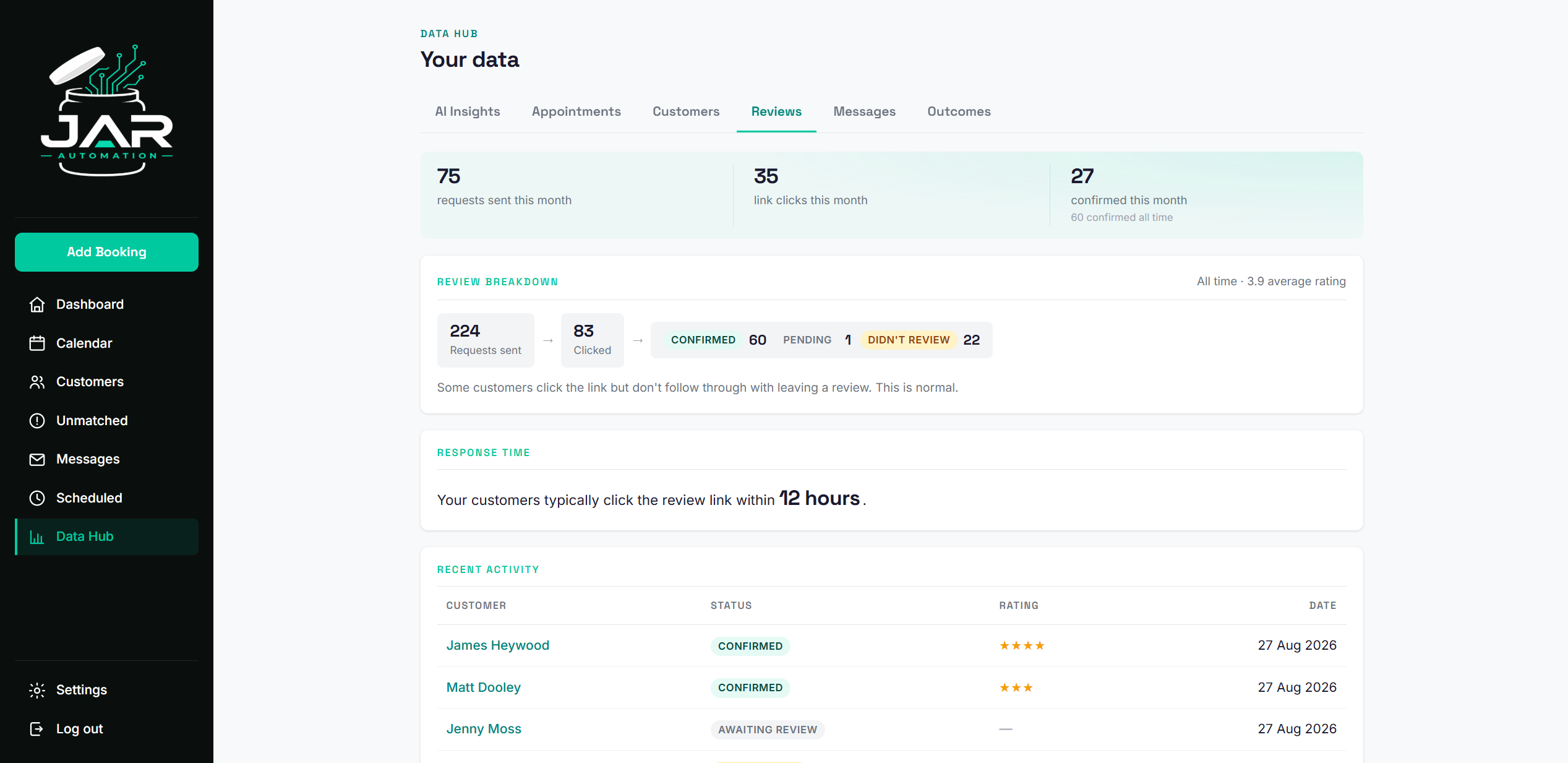Click the Dashboard label in the sidebar

(x=90, y=304)
